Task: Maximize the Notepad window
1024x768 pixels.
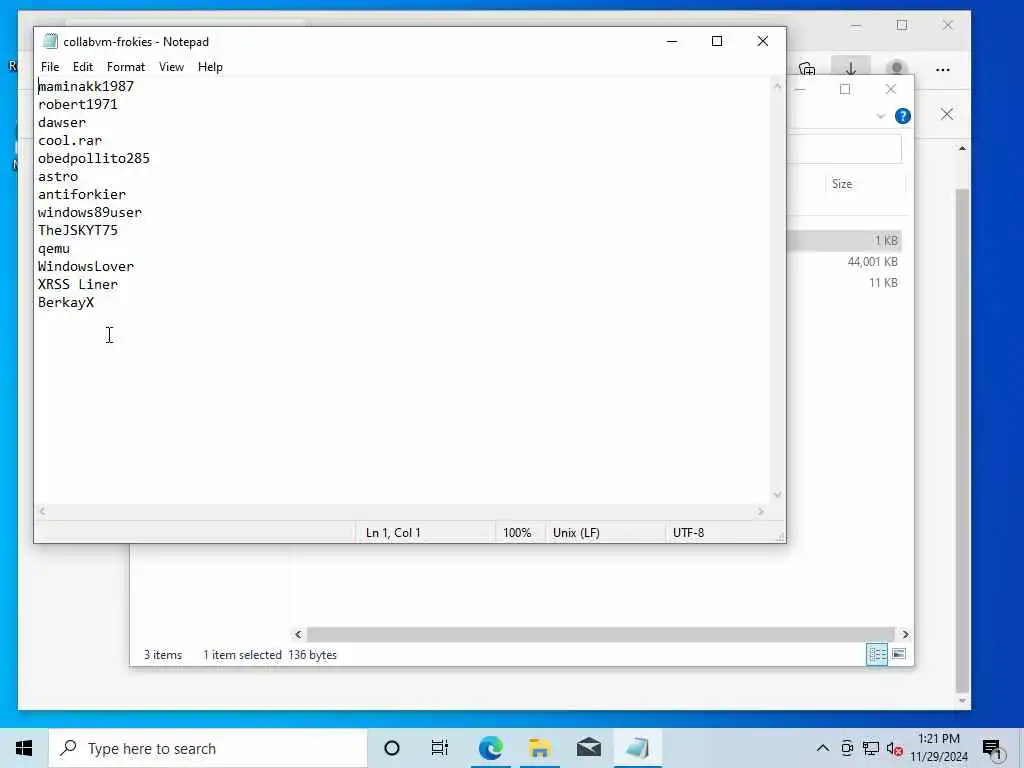Action: pos(716,41)
